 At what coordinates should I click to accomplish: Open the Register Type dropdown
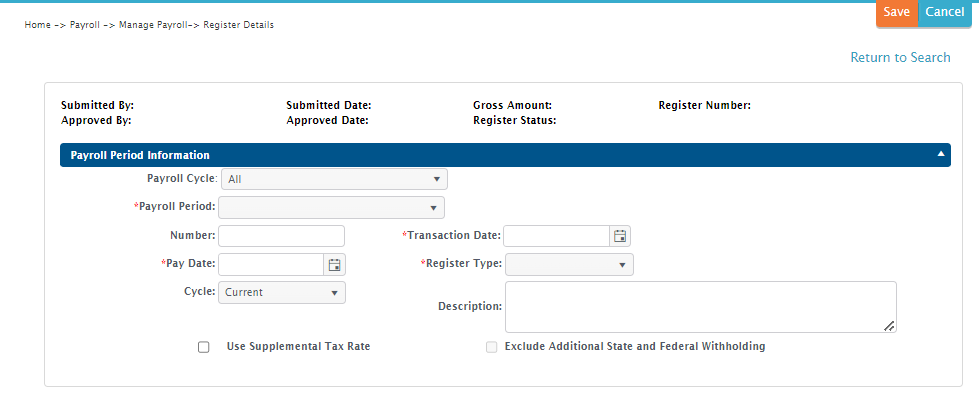(x=569, y=265)
